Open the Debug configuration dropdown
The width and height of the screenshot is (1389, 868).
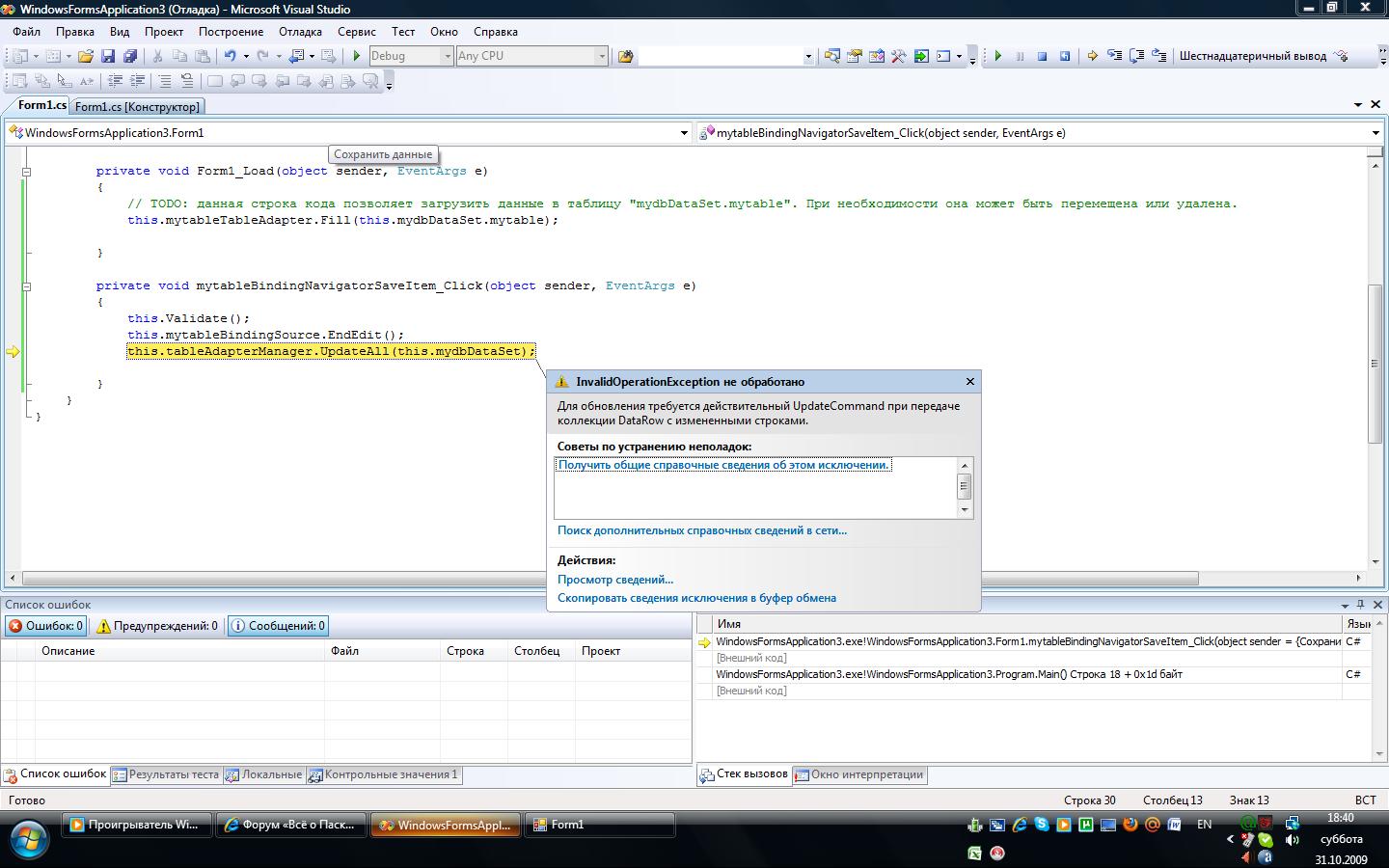(447, 56)
